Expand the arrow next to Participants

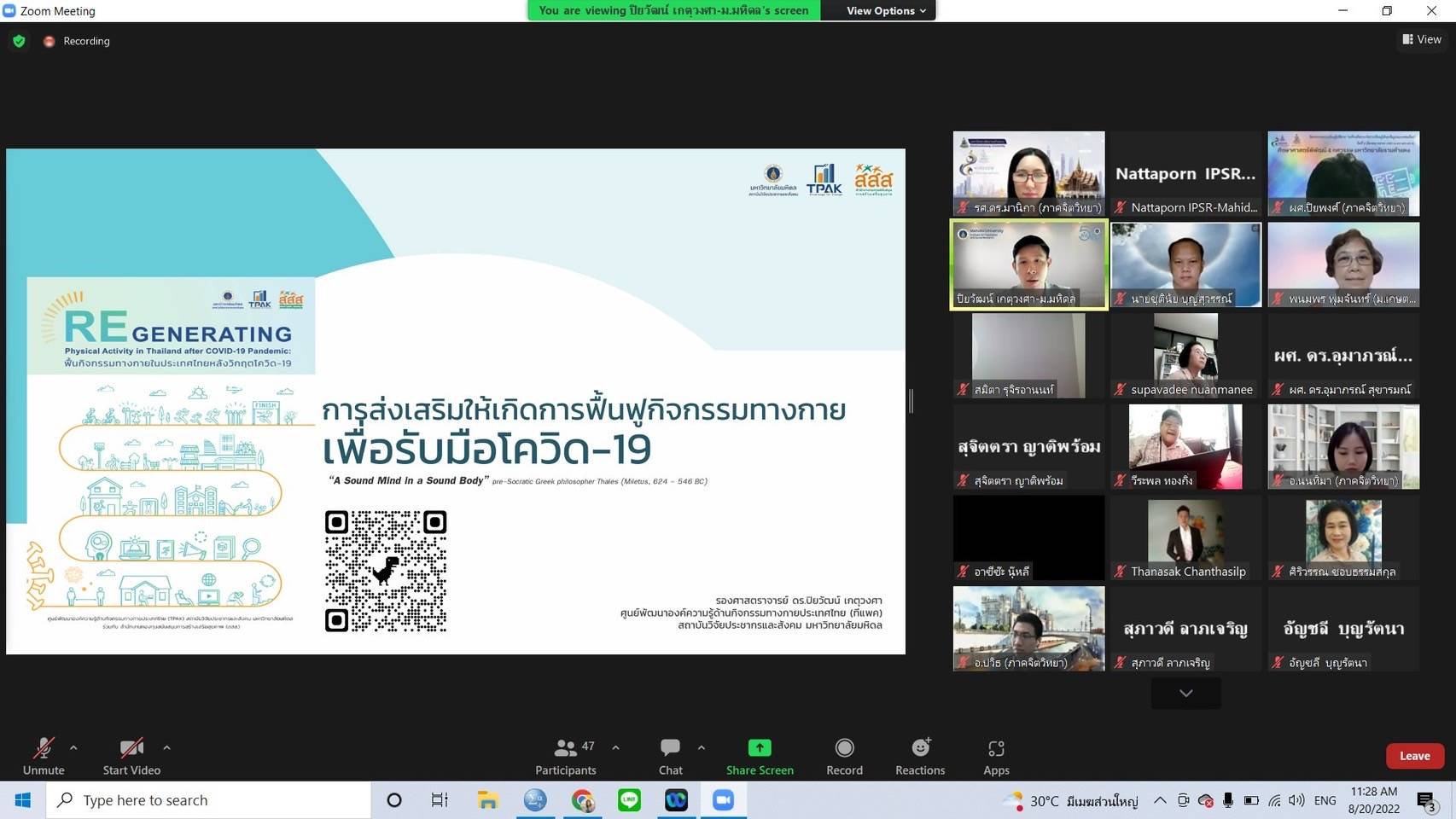[x=615, y=747]
